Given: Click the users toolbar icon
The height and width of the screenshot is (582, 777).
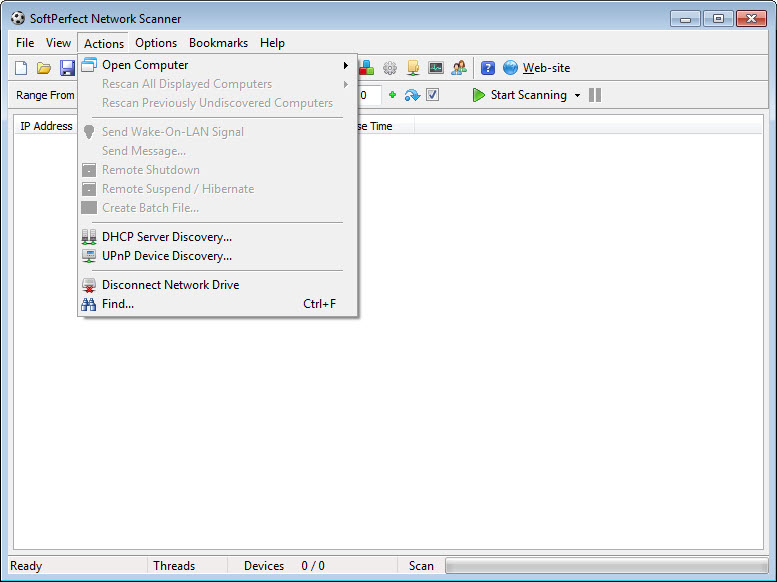Looking at the screenshot, I should point(459,68).
